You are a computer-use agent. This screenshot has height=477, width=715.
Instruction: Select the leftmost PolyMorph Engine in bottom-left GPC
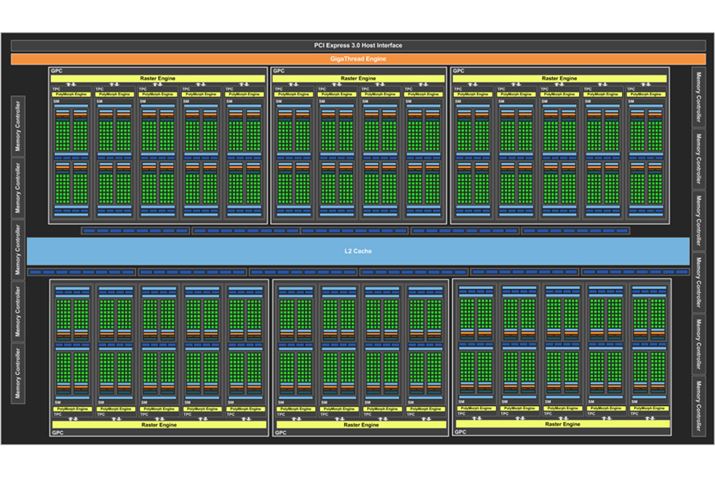(x=70, y=409)
